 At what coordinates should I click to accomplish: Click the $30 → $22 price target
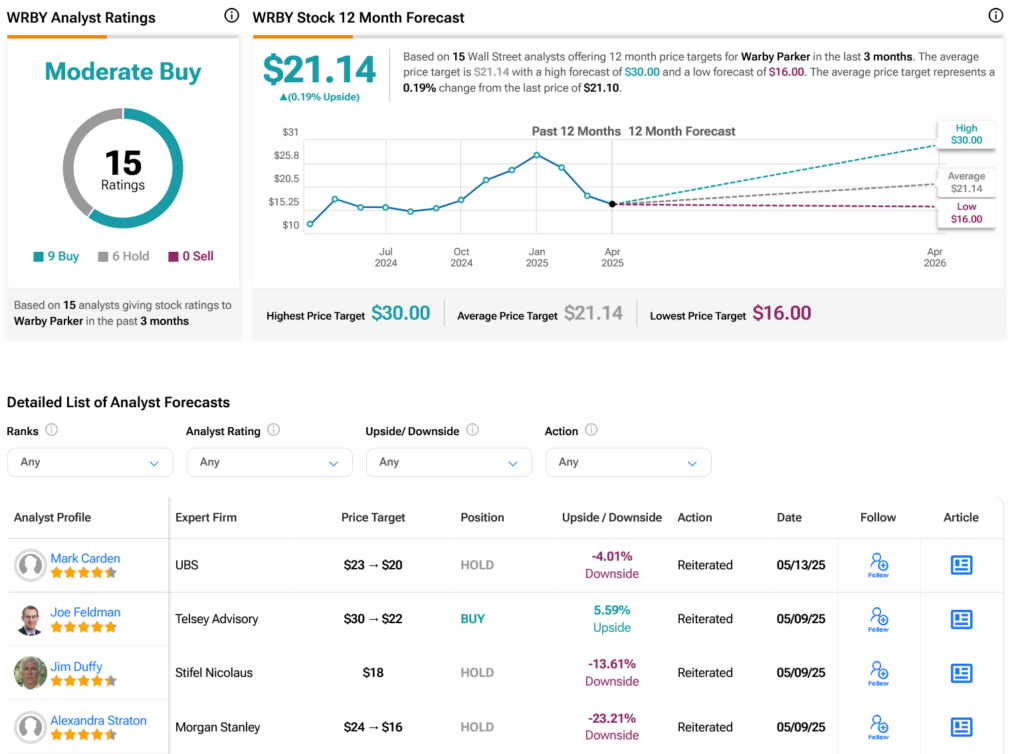click(x=373, y=619)
